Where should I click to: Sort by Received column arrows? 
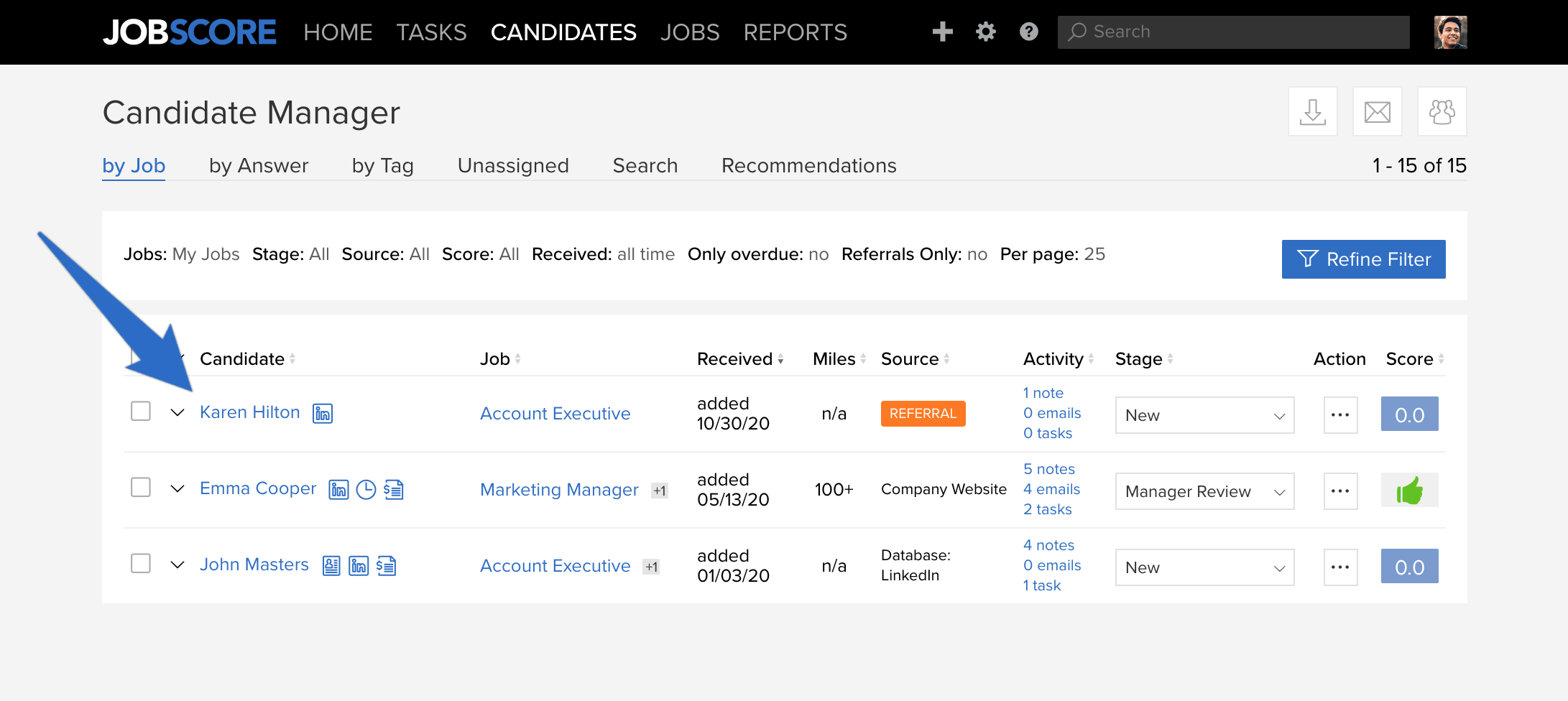780,358
